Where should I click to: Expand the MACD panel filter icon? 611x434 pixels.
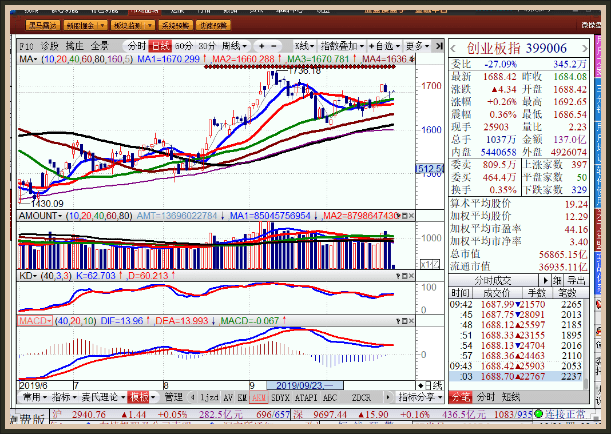coord(398,321)
